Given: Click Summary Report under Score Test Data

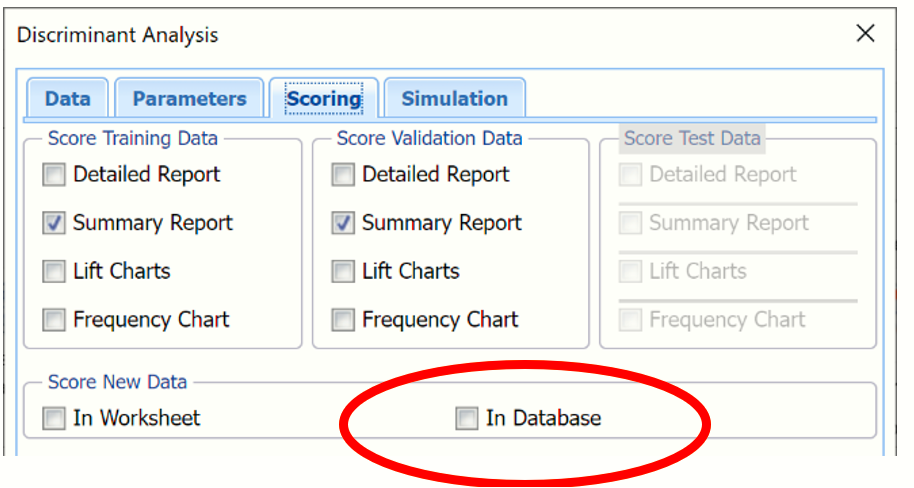Looking at the screenshot, I should pyautogui.click(x=630, y=223).
